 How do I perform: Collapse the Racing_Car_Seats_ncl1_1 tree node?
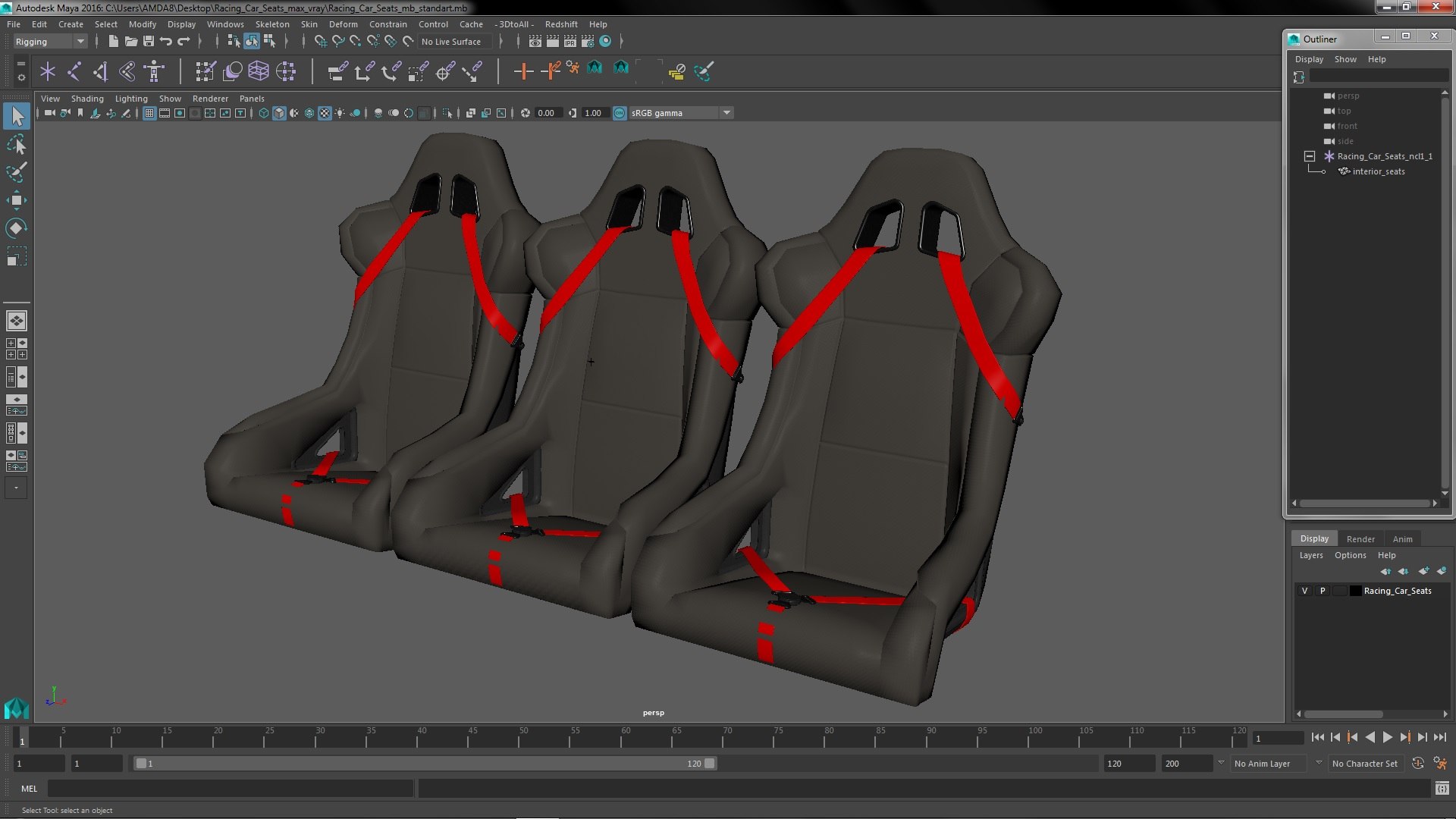tap(1310, 156)
